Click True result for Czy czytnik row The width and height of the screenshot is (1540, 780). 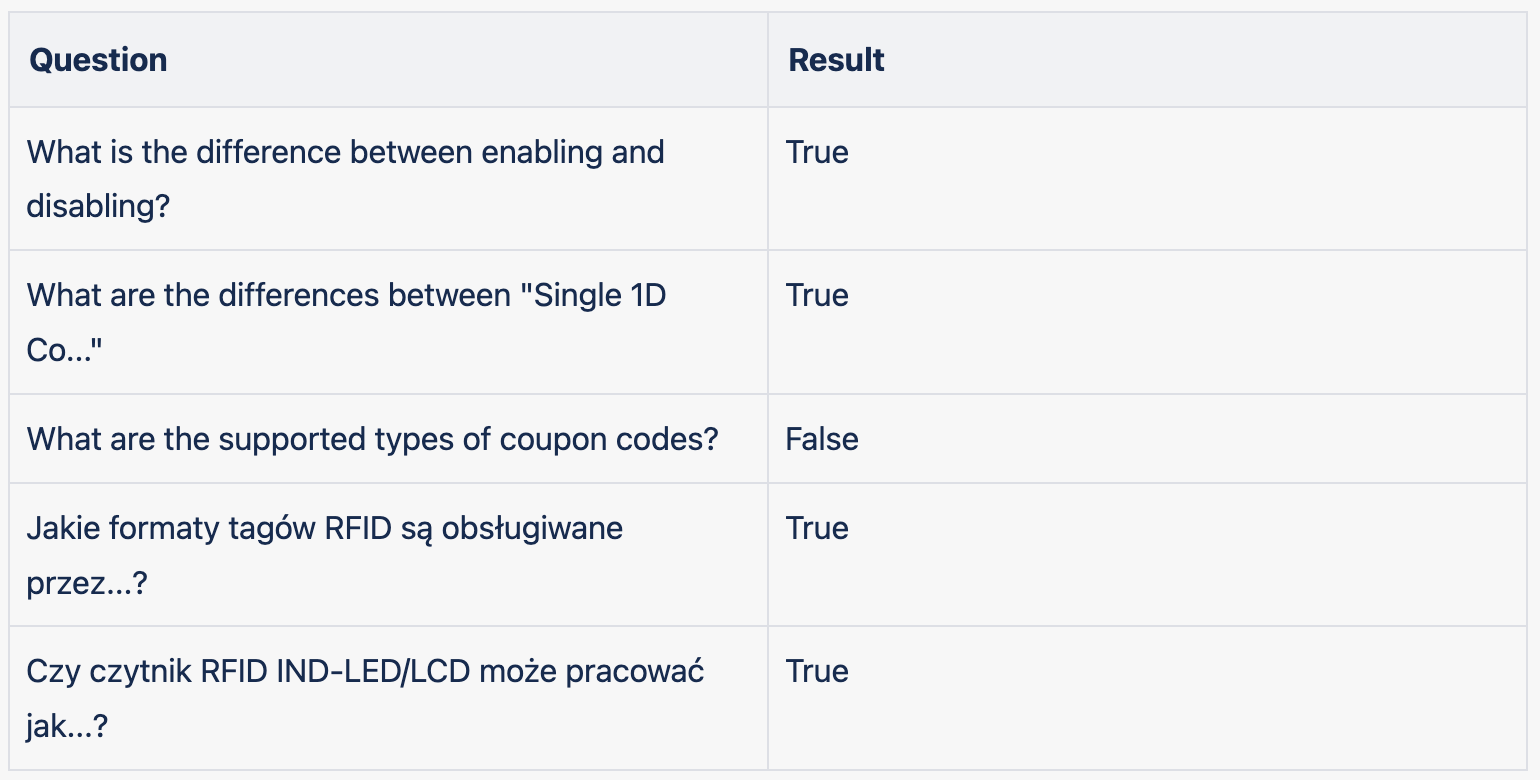[817, 671]
